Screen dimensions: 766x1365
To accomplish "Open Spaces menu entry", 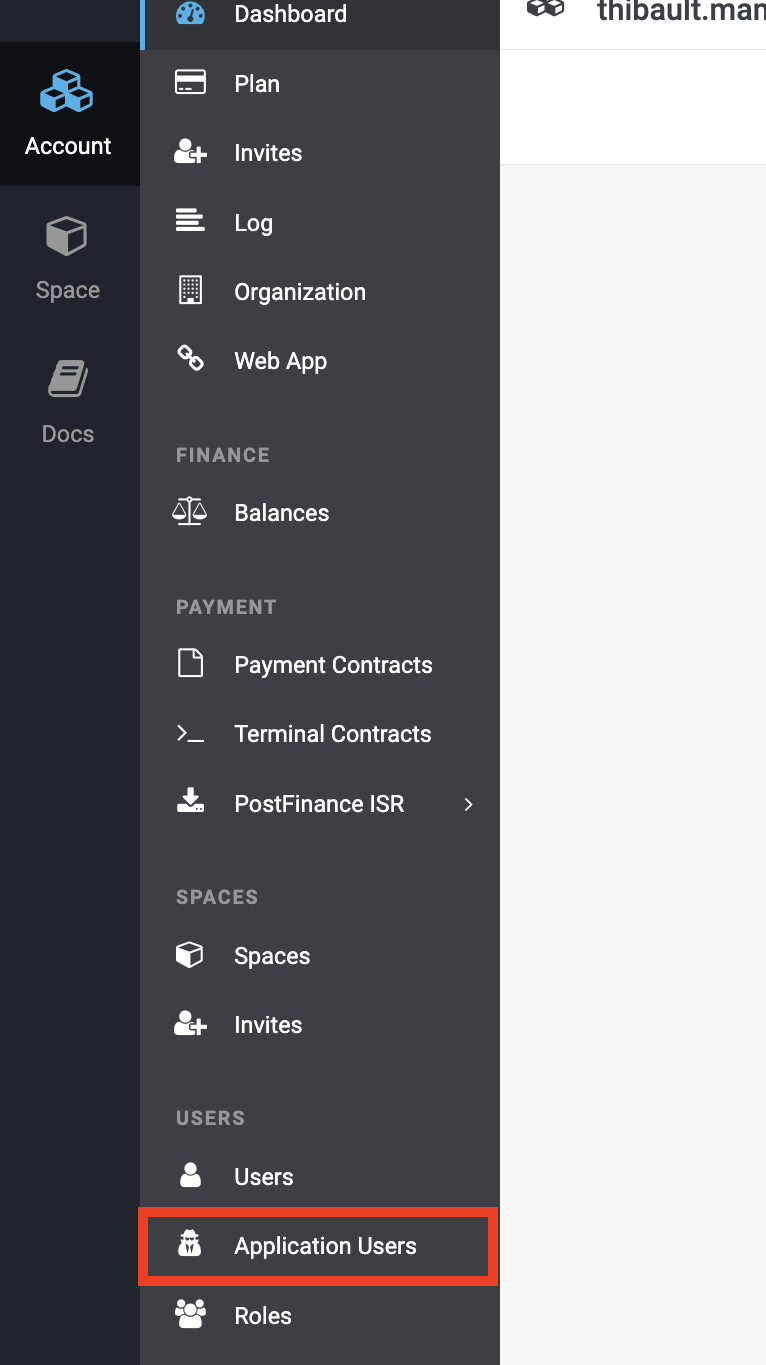I will click(x=272, y=956).
